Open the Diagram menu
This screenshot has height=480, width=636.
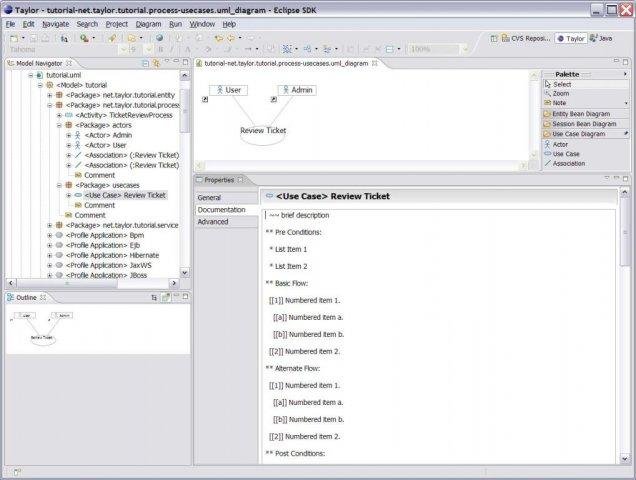pyautogui.click(x=148, y=24)
